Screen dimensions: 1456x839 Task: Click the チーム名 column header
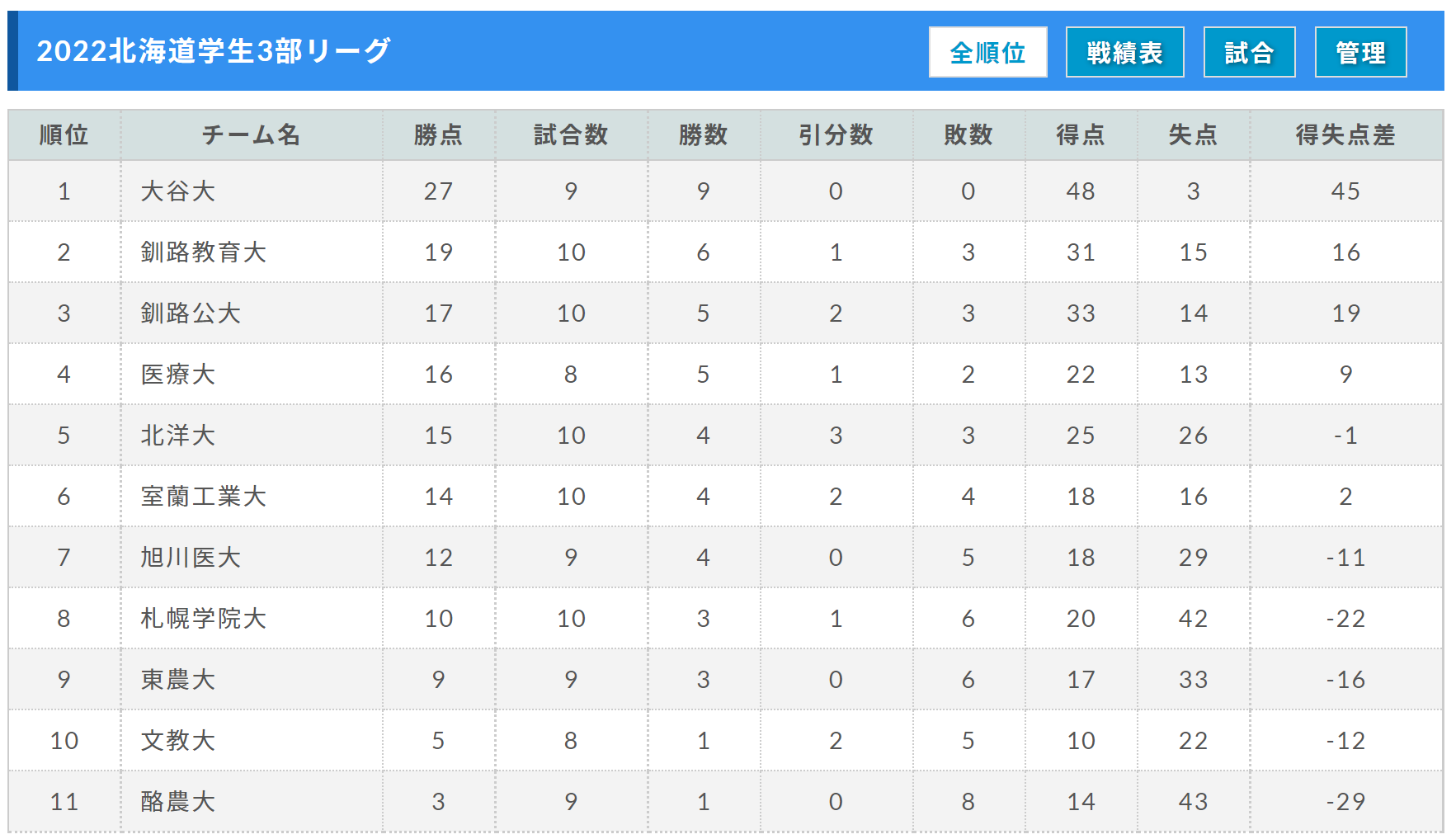pos(252,135)
